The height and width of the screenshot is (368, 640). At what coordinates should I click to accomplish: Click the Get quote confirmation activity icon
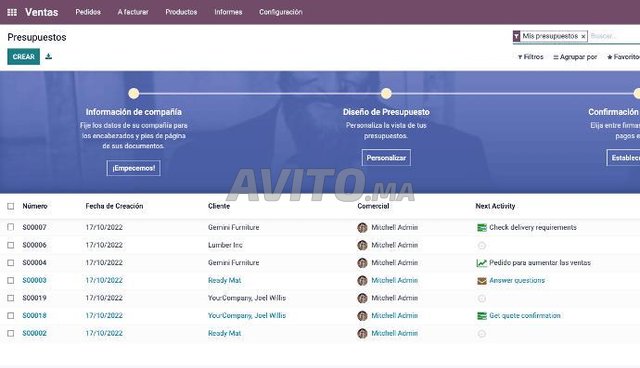(x=482, y=316)
